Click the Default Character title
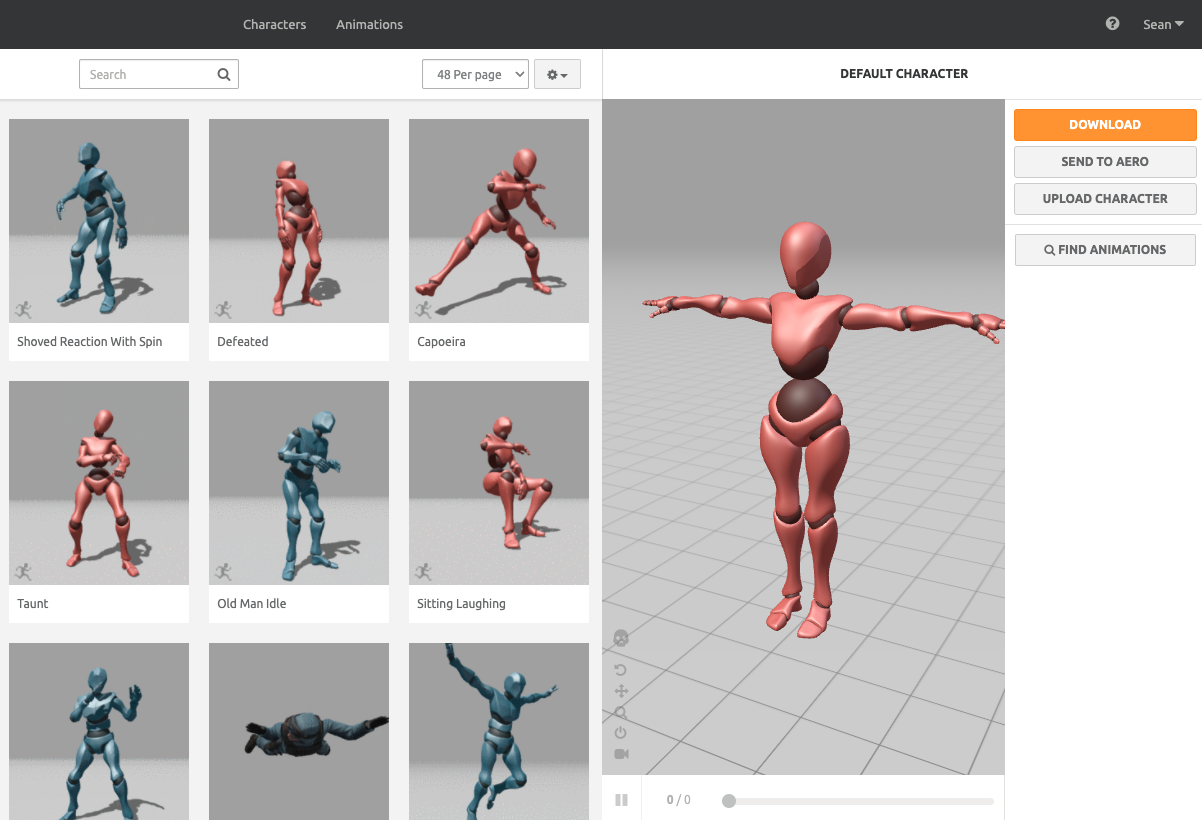Image resolution: width=1202 pixels, height=820 pixels. [x=904, y=74]
